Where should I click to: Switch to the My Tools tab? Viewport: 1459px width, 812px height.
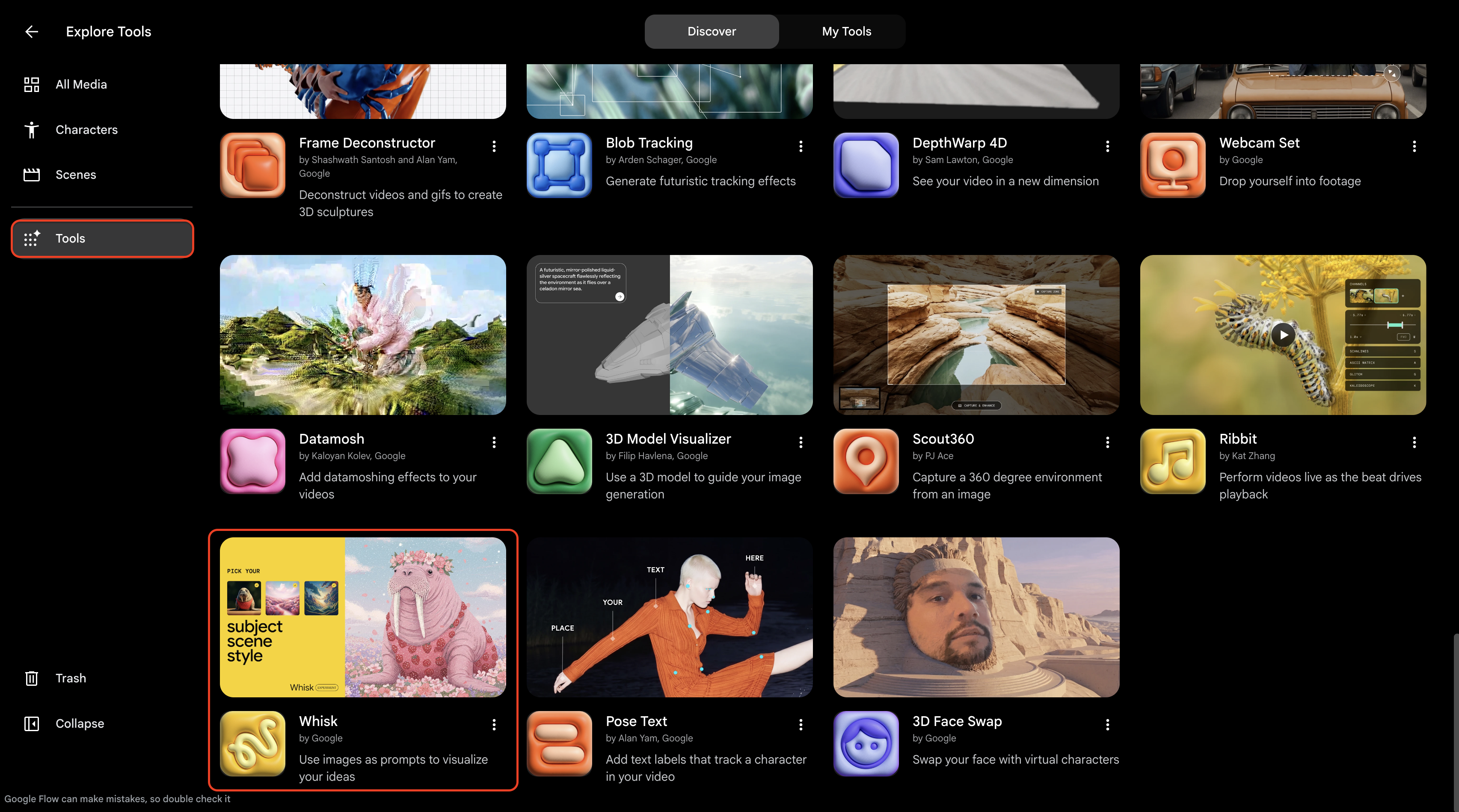[x=847, y=32]
